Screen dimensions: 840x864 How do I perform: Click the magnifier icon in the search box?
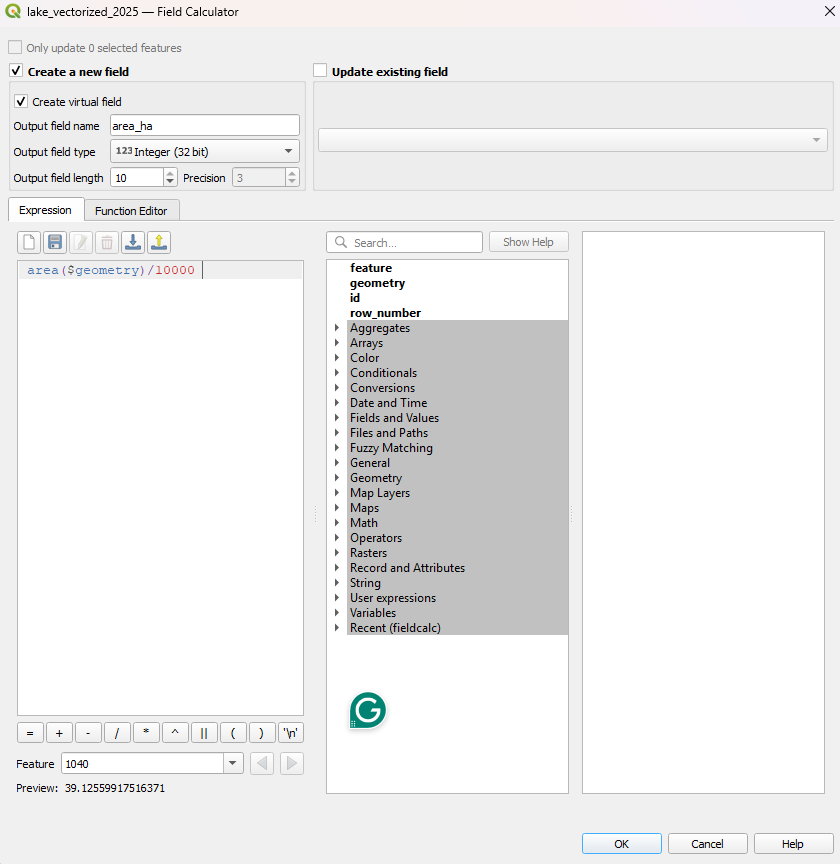(341, 242)
